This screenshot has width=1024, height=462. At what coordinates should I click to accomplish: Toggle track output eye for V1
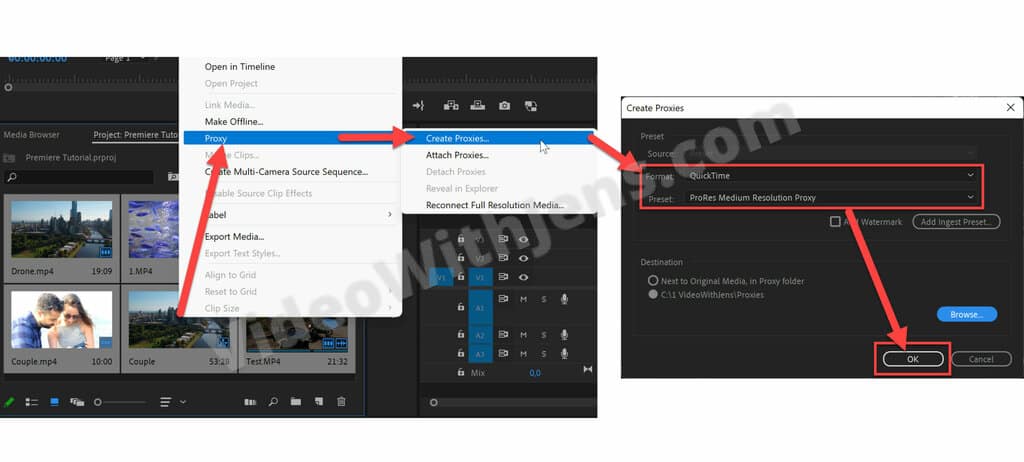coord(523,277)
